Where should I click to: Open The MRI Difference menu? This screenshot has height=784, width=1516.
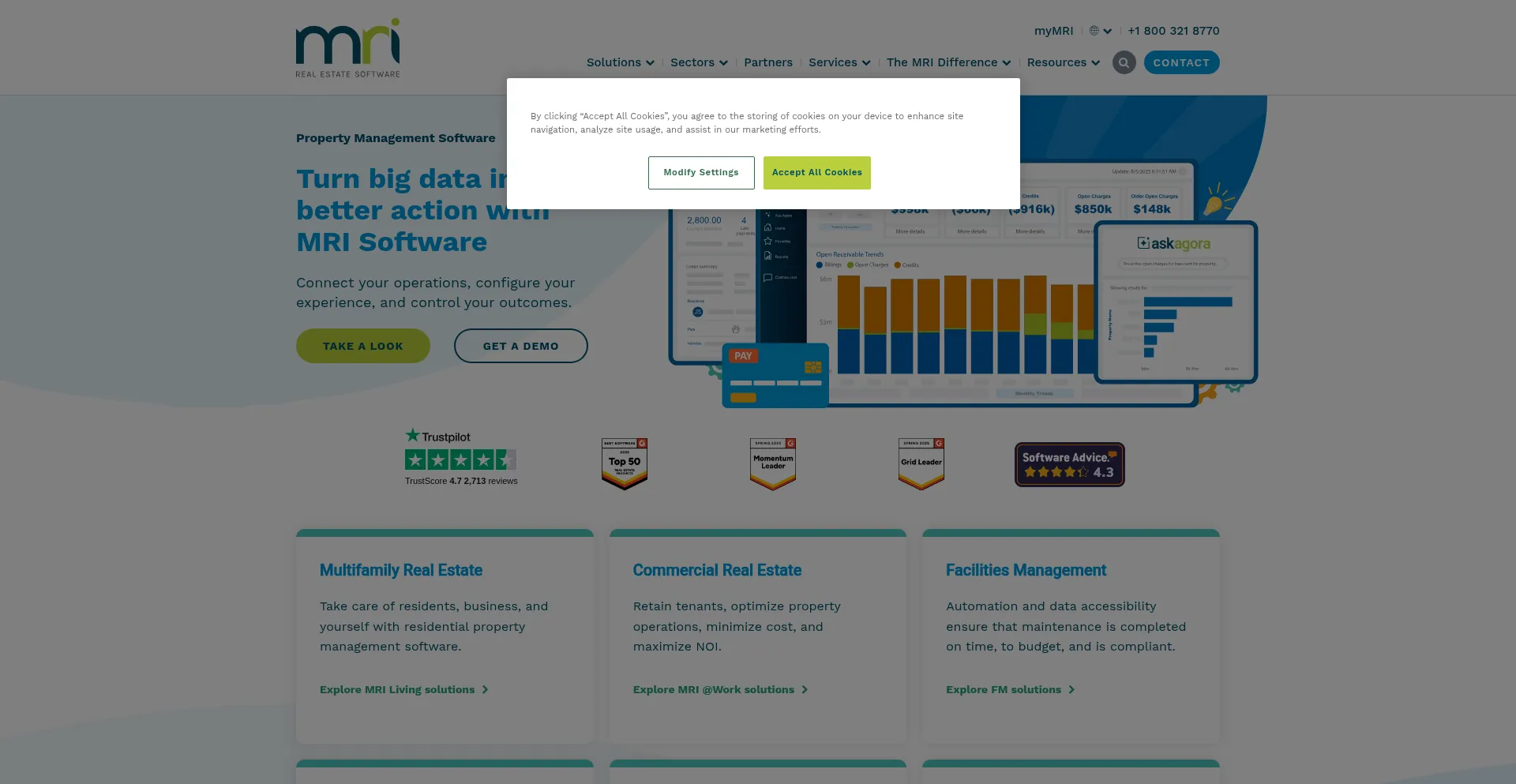click(x=947, y=62)
